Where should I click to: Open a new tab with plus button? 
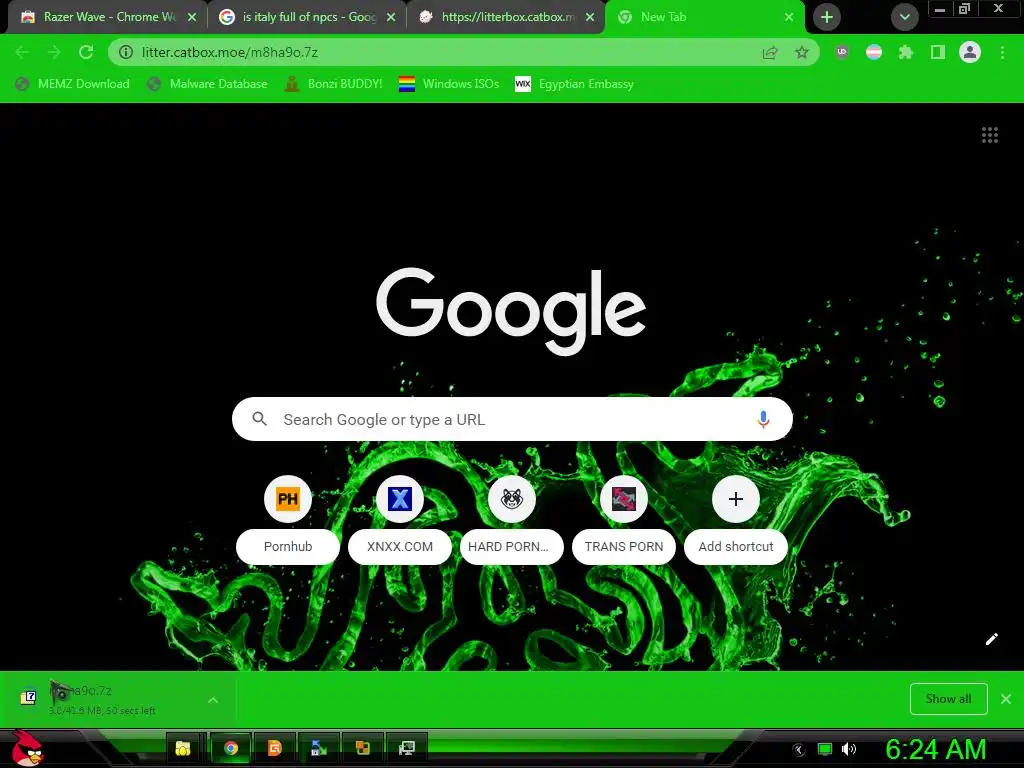827,17
